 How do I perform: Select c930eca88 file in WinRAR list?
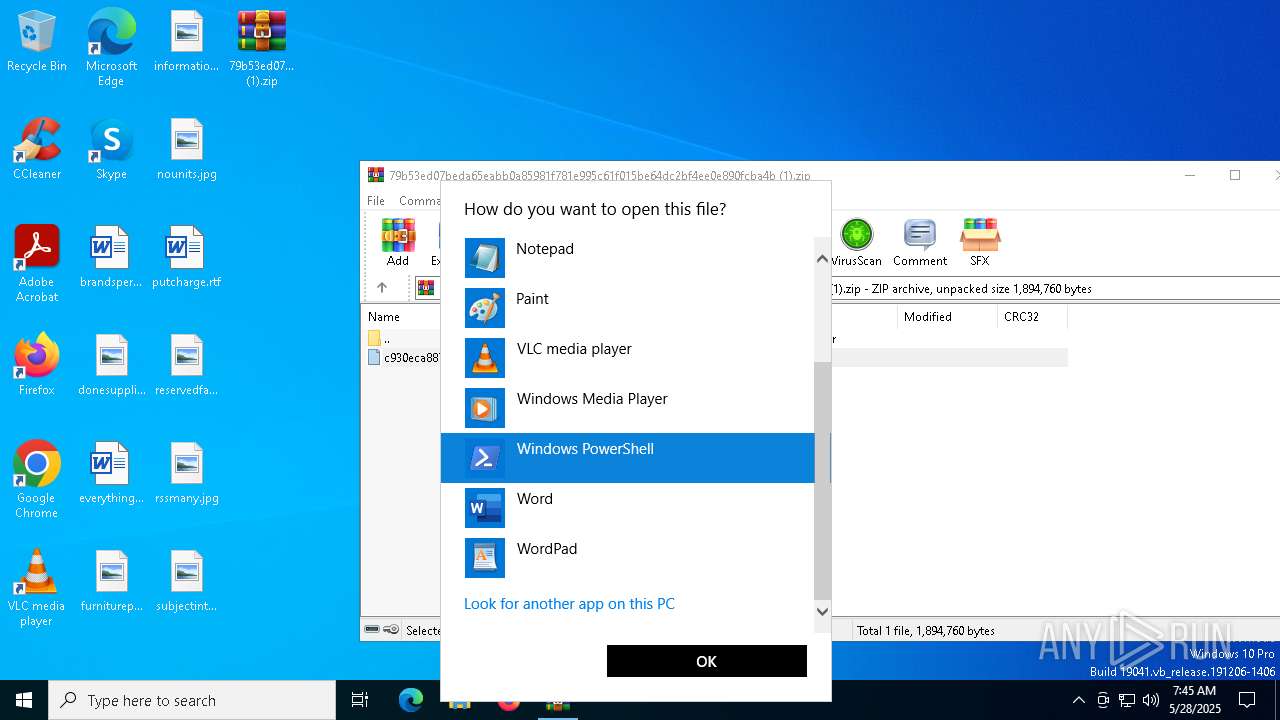click(x=403, y=357)
